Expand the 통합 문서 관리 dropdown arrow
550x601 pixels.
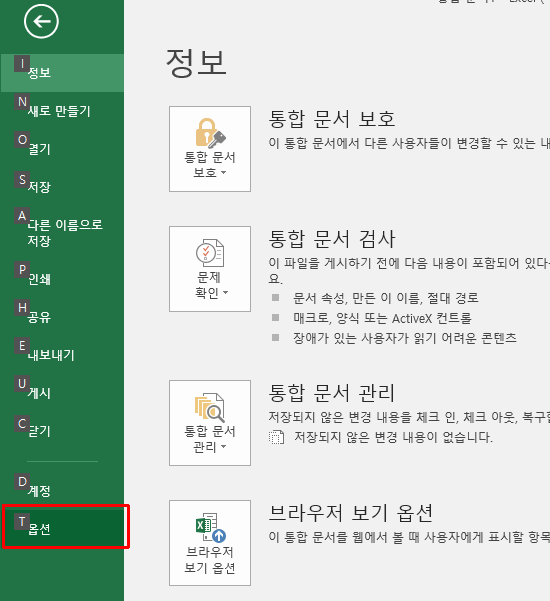(223, 447)
